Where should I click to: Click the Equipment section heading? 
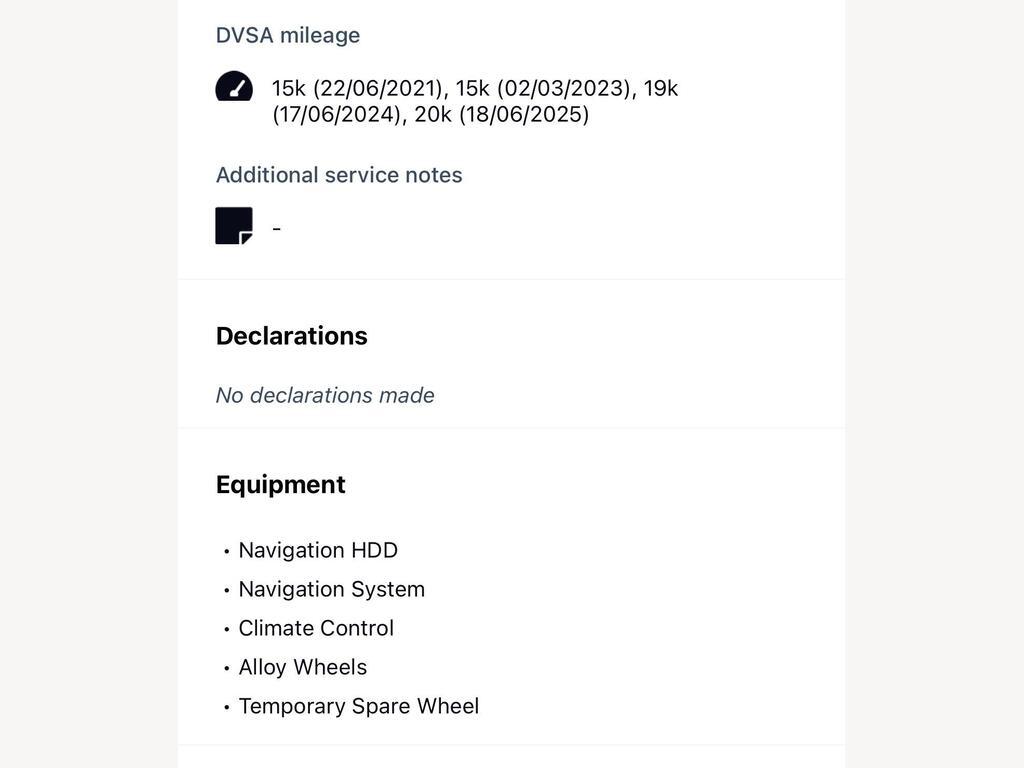pyautogui.click(x=281, y=485)
